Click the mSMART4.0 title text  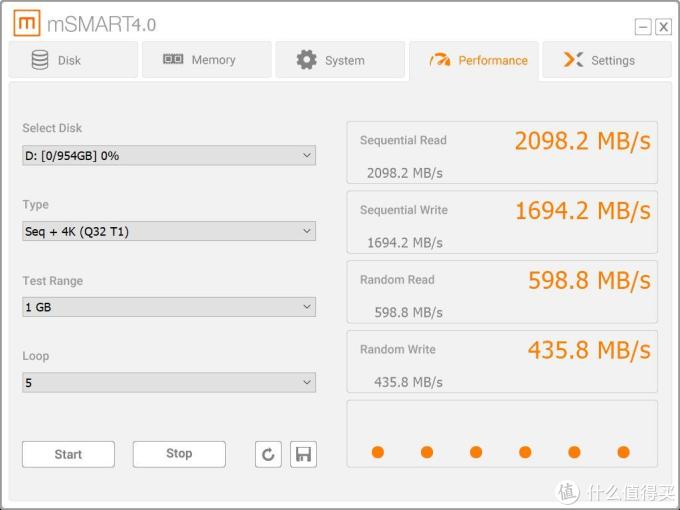pyautogui.click(x=101, y=24)
